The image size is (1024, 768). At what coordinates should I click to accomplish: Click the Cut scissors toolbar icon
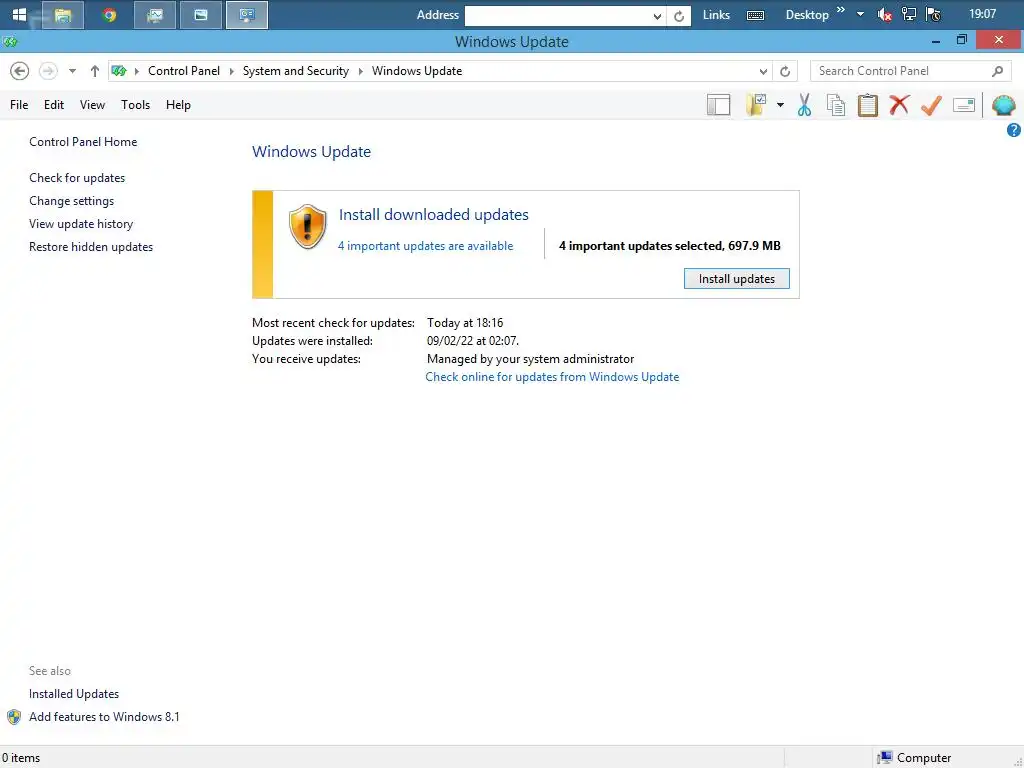(804, 105)
